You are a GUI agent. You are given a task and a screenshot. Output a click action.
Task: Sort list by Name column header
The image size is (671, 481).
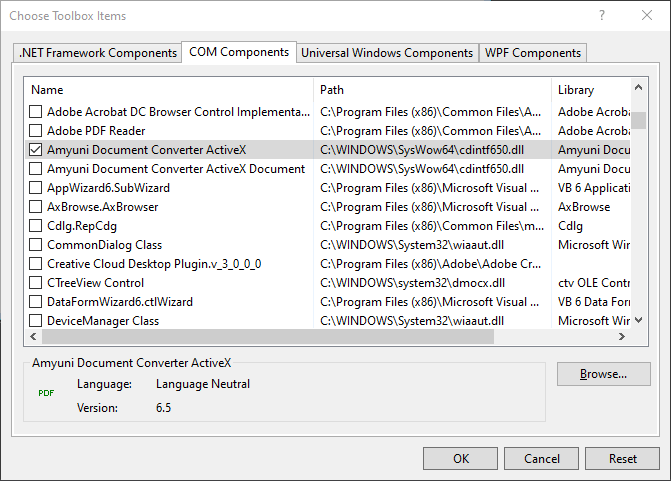click(169, 90)
